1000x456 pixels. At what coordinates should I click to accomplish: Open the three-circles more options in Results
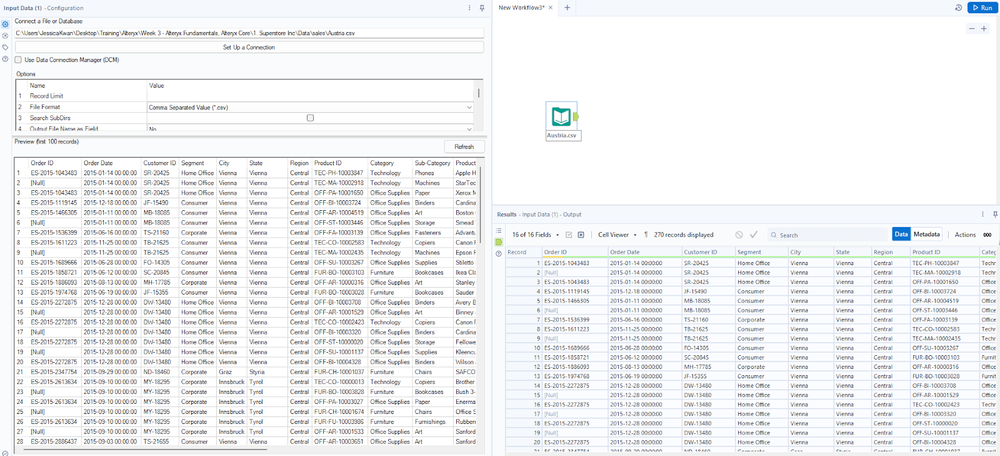(988, 235)
